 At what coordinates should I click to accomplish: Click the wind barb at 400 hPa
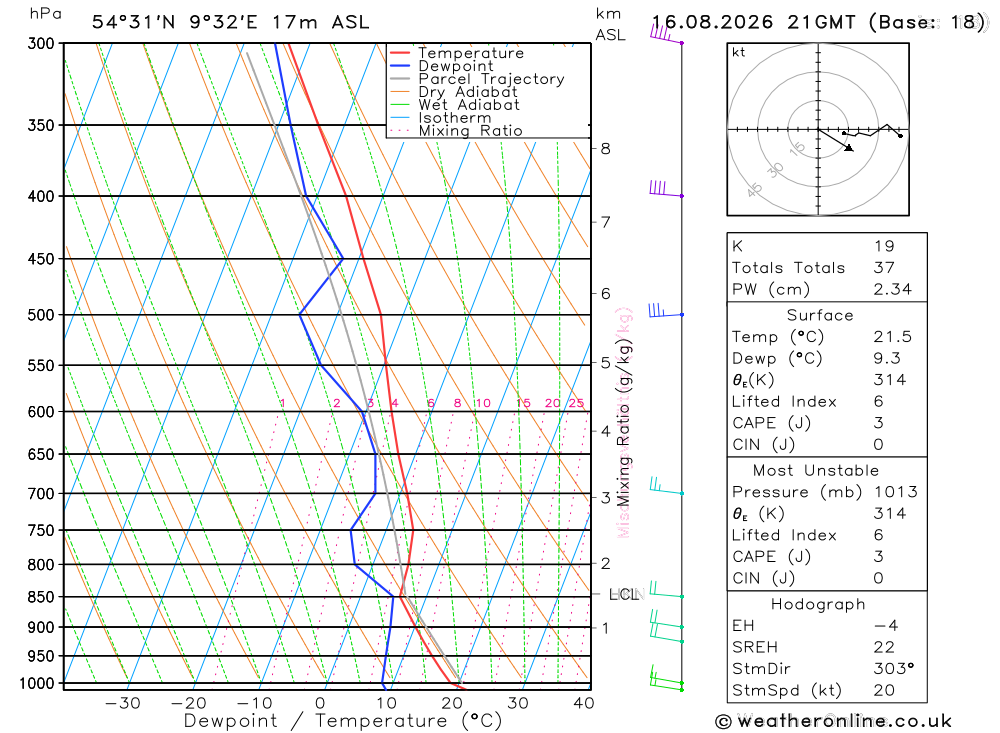[x=666, y=189]
